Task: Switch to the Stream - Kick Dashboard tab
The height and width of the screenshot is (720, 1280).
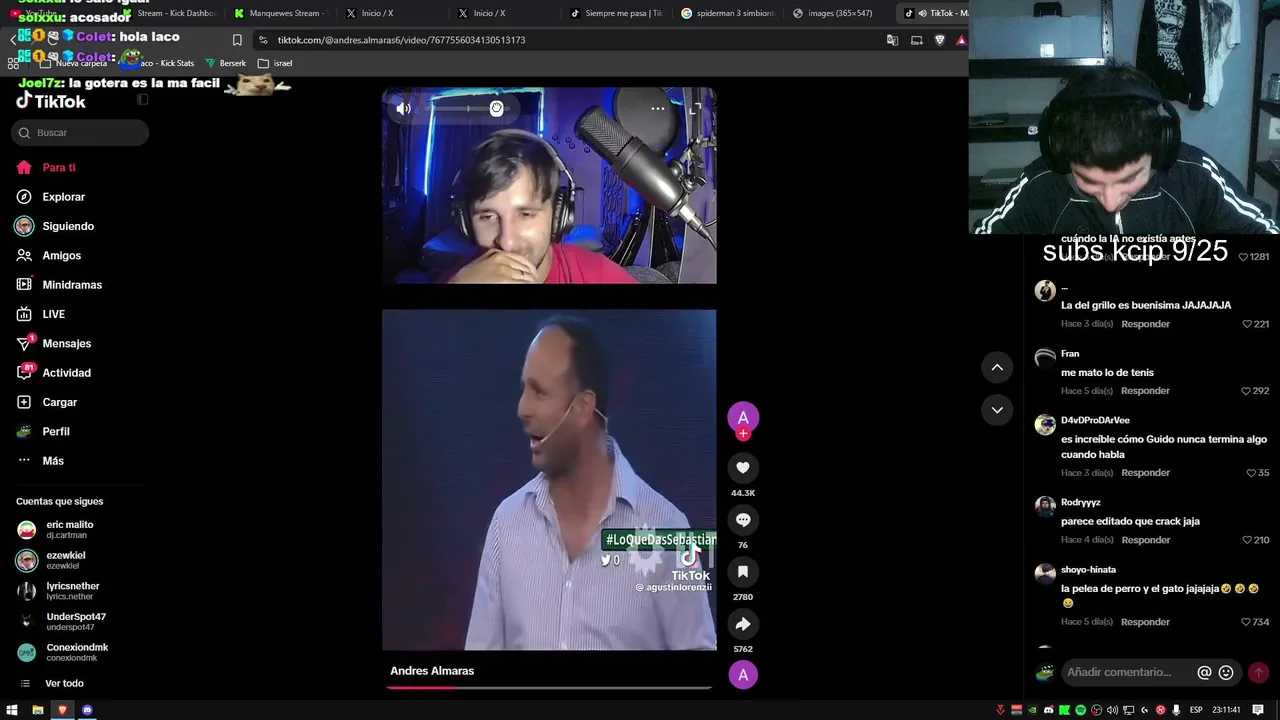Action: click(168, 13)
